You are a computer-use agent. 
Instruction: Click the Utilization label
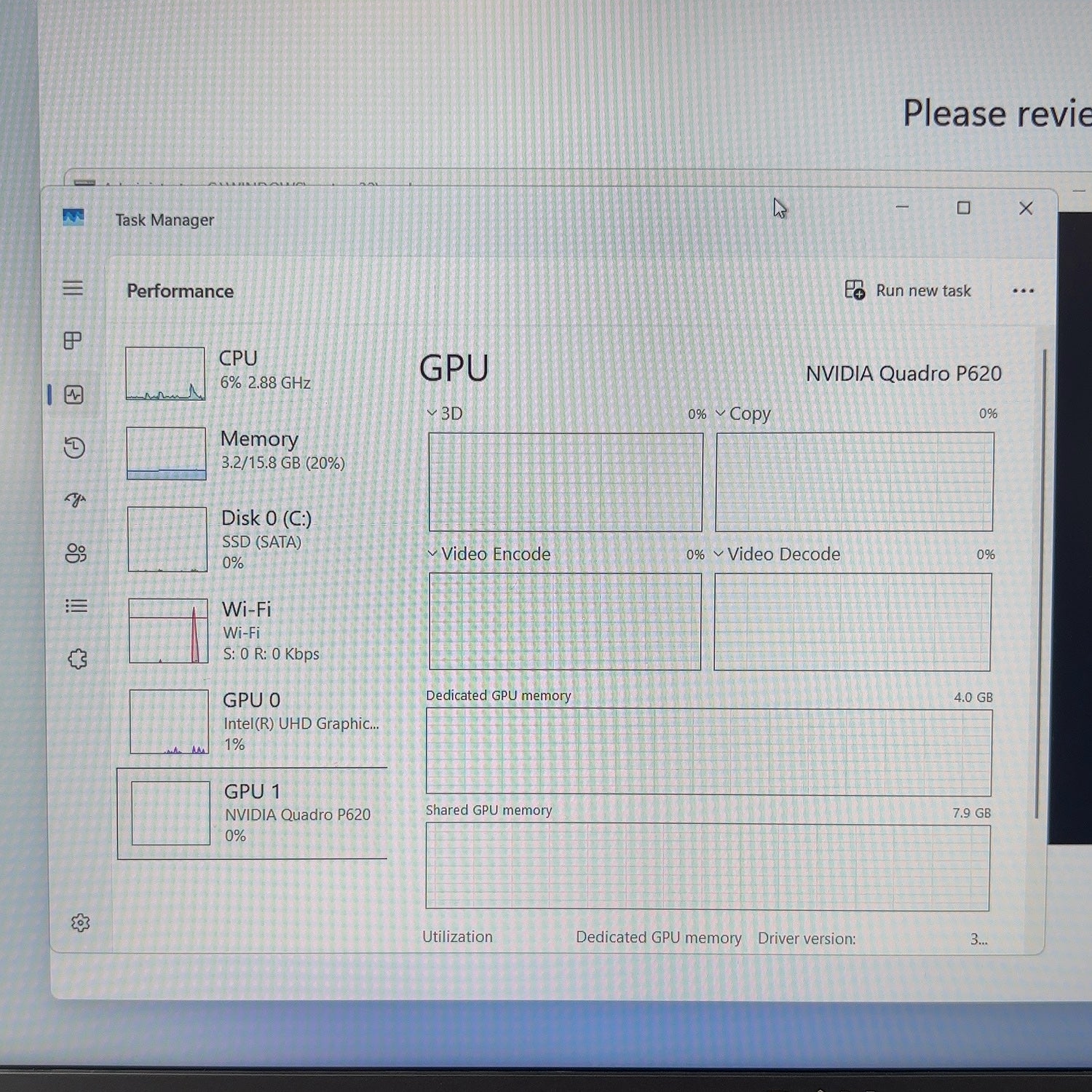(x=457, y=937)
